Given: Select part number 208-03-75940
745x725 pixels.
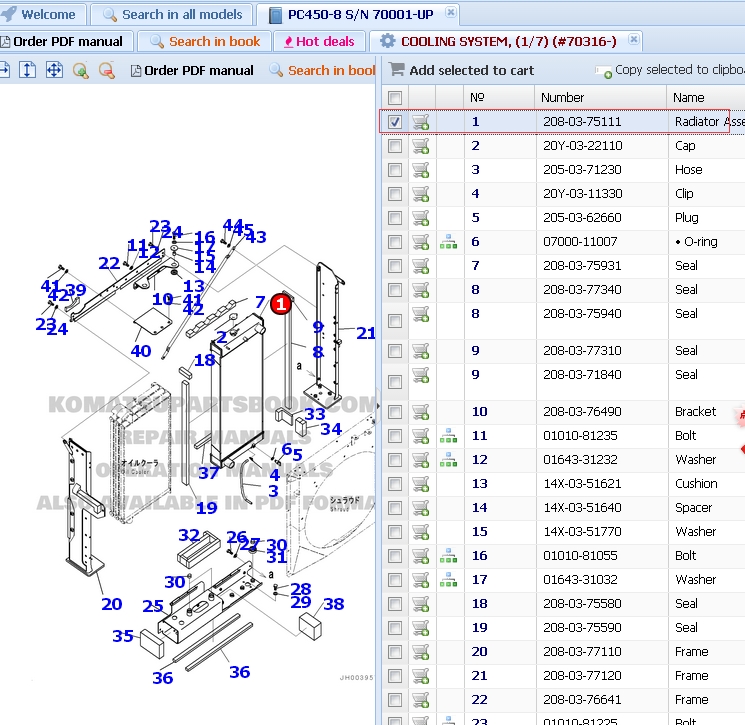Looking at the screenshot, I should click(582, 314).
